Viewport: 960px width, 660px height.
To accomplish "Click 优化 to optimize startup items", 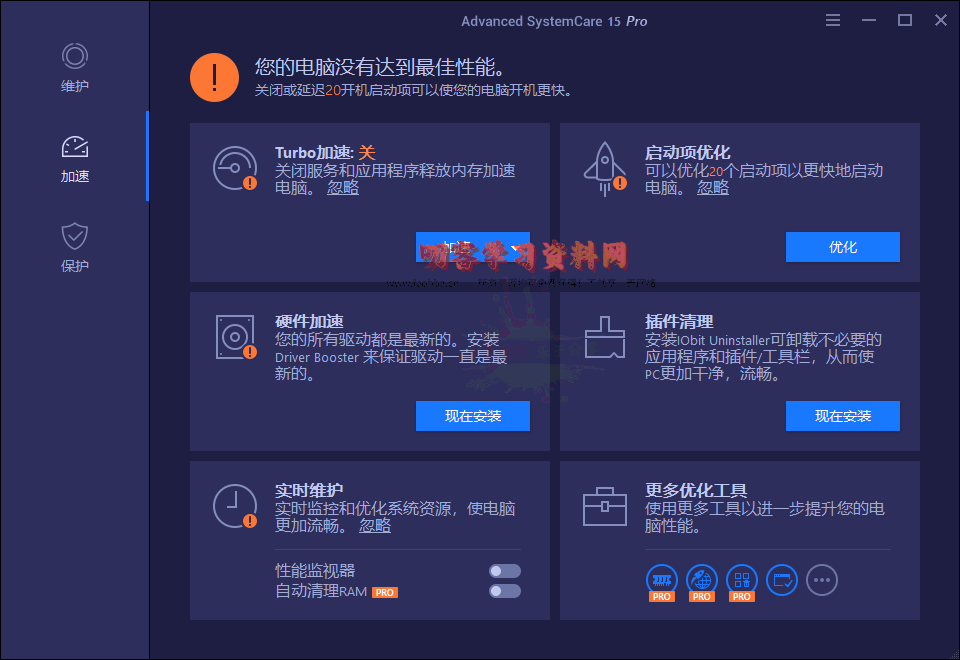I will pos(843,247).
